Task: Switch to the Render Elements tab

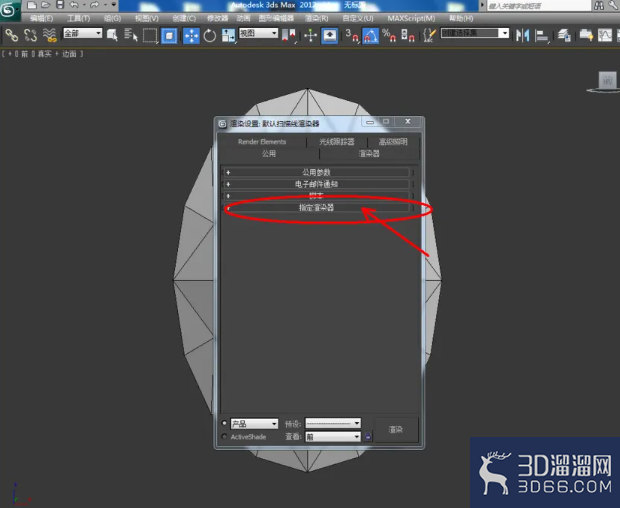Action: [x=262, y=142]
